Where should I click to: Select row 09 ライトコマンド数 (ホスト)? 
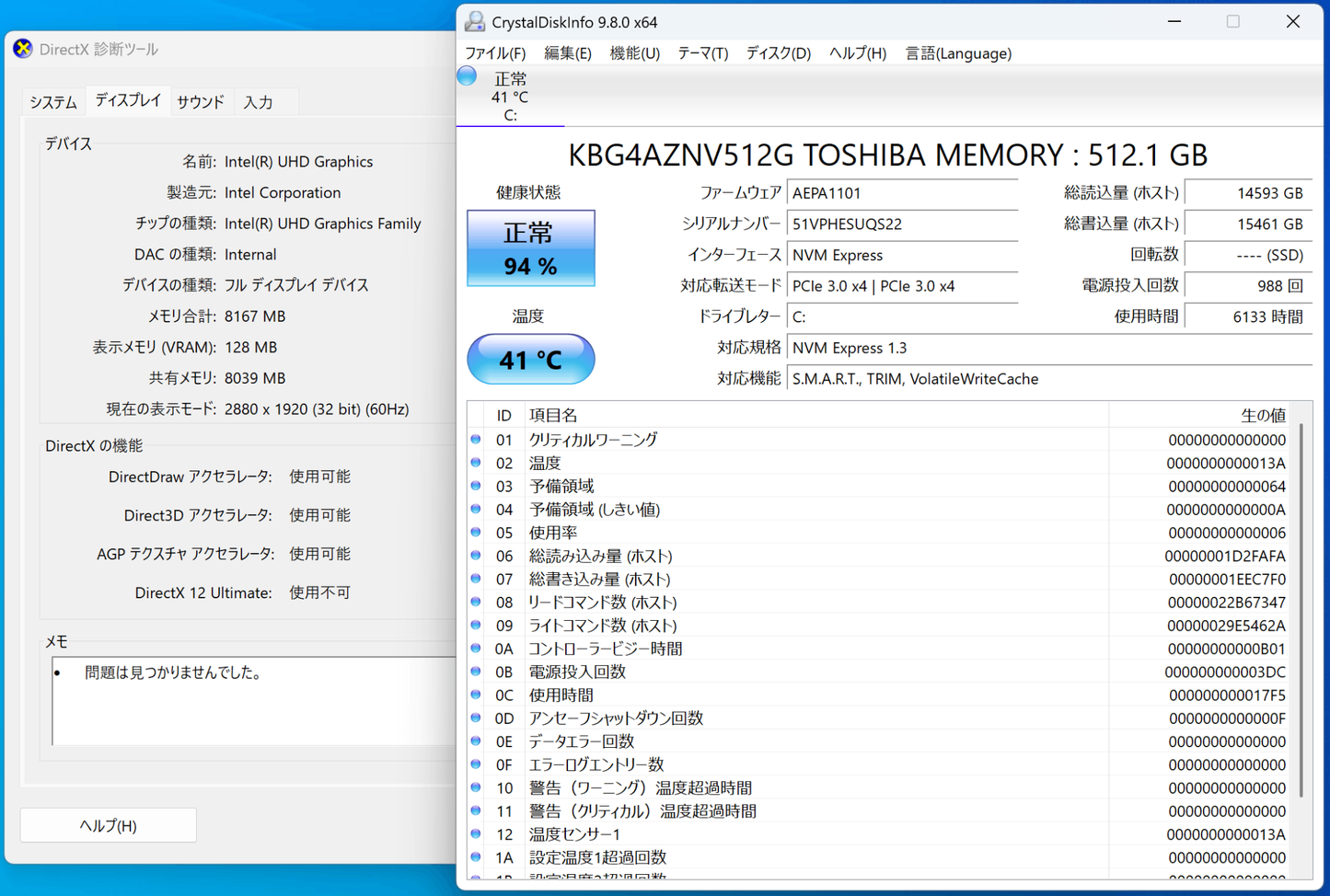(880, 625)
